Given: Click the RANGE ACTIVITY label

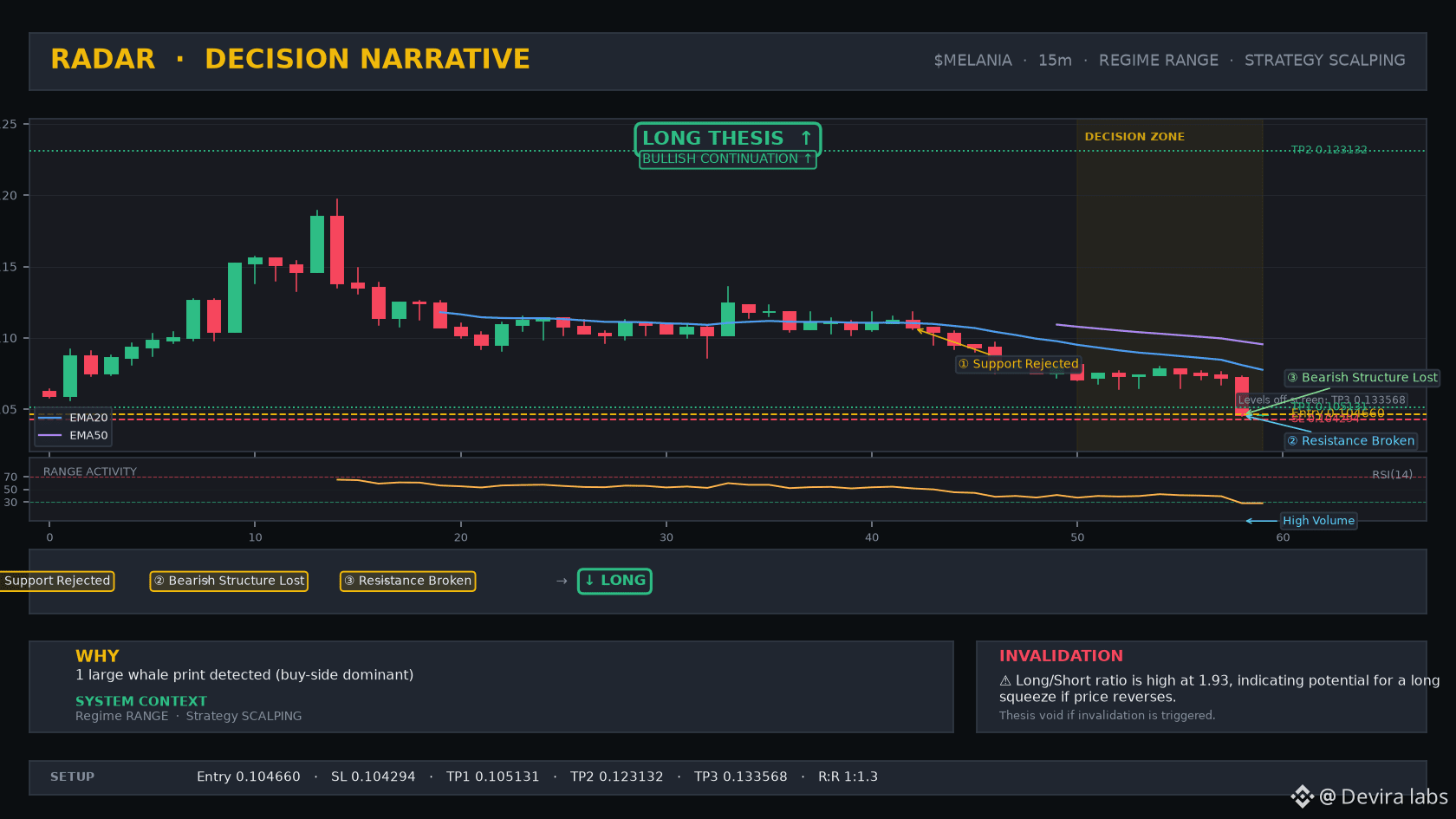Looking at the screenshot, I should [90, 472].
